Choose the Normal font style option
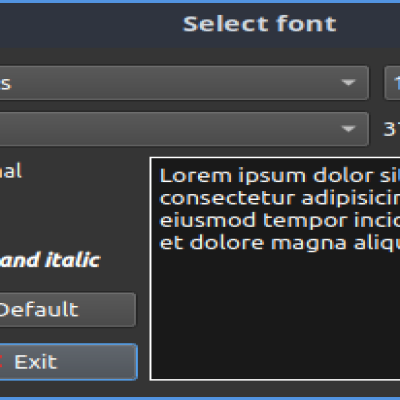This screenshot has height=400, width=400. point(11,171)
